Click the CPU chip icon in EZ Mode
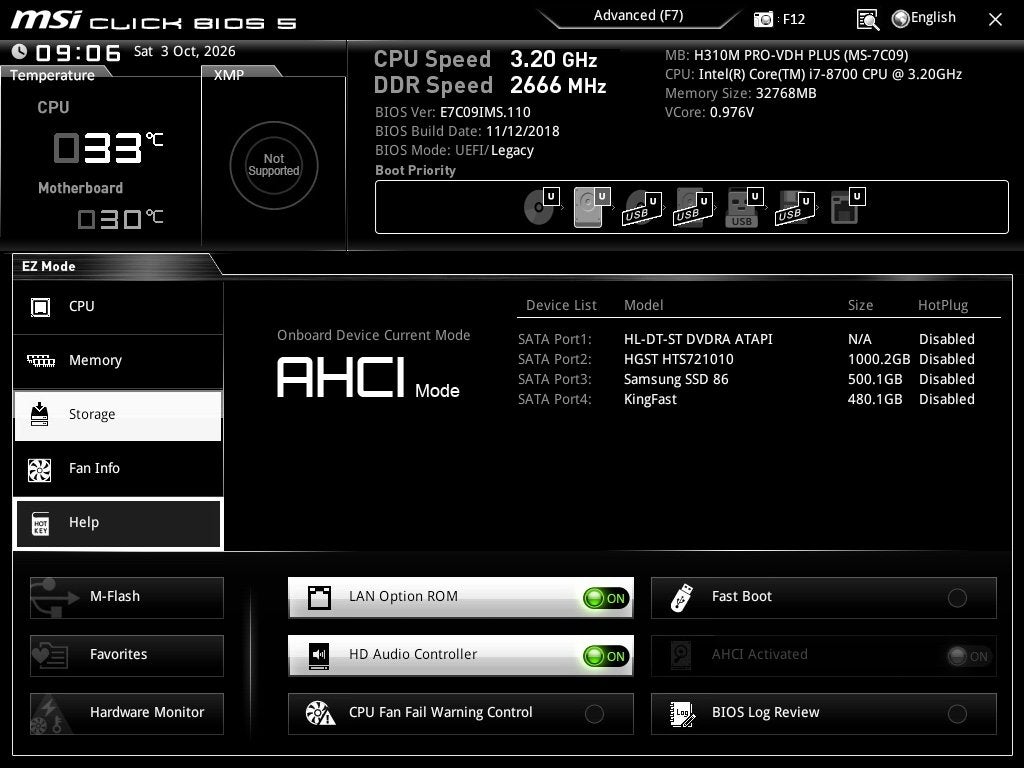The width and height of the screenshot is (1024, 768). 40,306
